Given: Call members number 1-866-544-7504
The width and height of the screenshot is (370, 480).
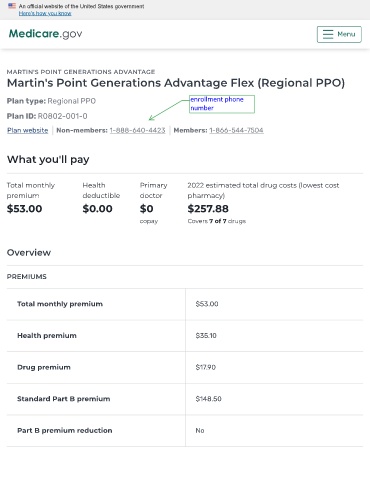Looking at the screenshot, I should (236, 130).
